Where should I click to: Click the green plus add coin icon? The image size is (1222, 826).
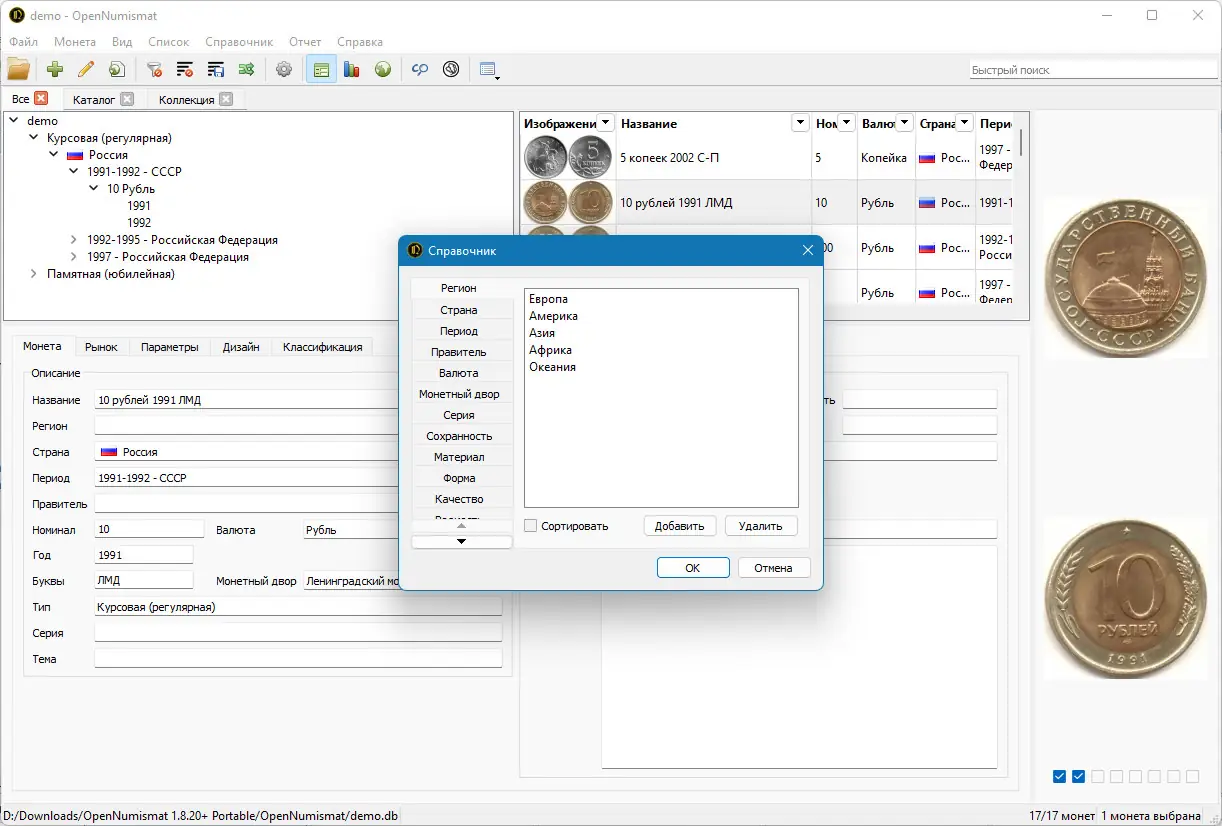tap(55, 70)
